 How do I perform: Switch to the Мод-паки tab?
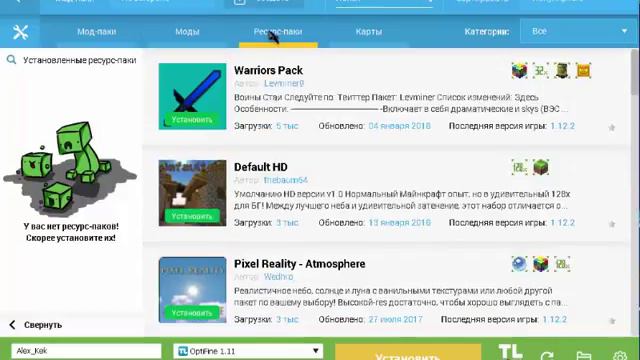[97, 31]
